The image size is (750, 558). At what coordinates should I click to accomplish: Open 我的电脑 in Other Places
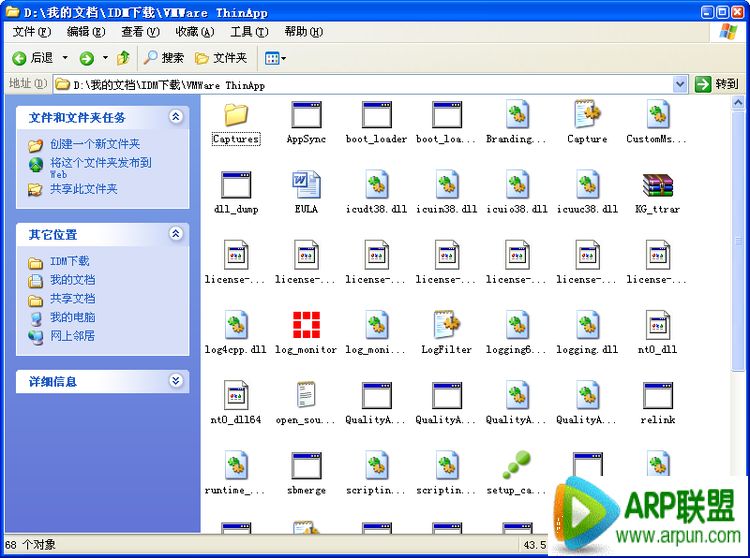coord(72,317)
